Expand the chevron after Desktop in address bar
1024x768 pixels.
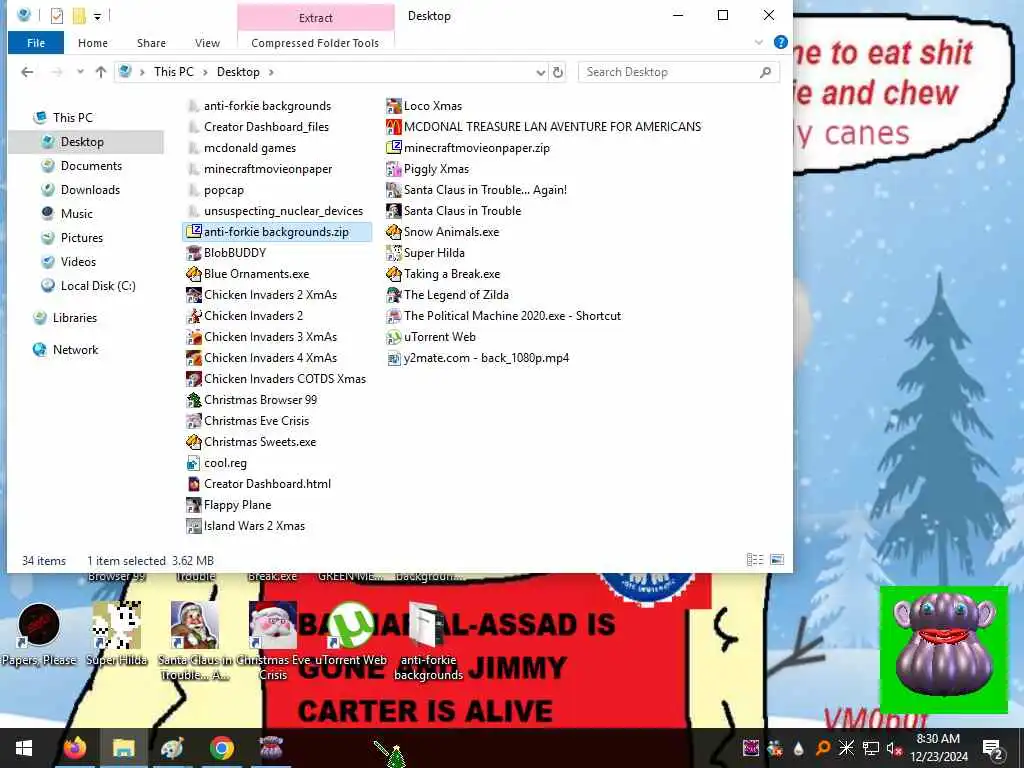pyautogui.click(x=271, y=72)
